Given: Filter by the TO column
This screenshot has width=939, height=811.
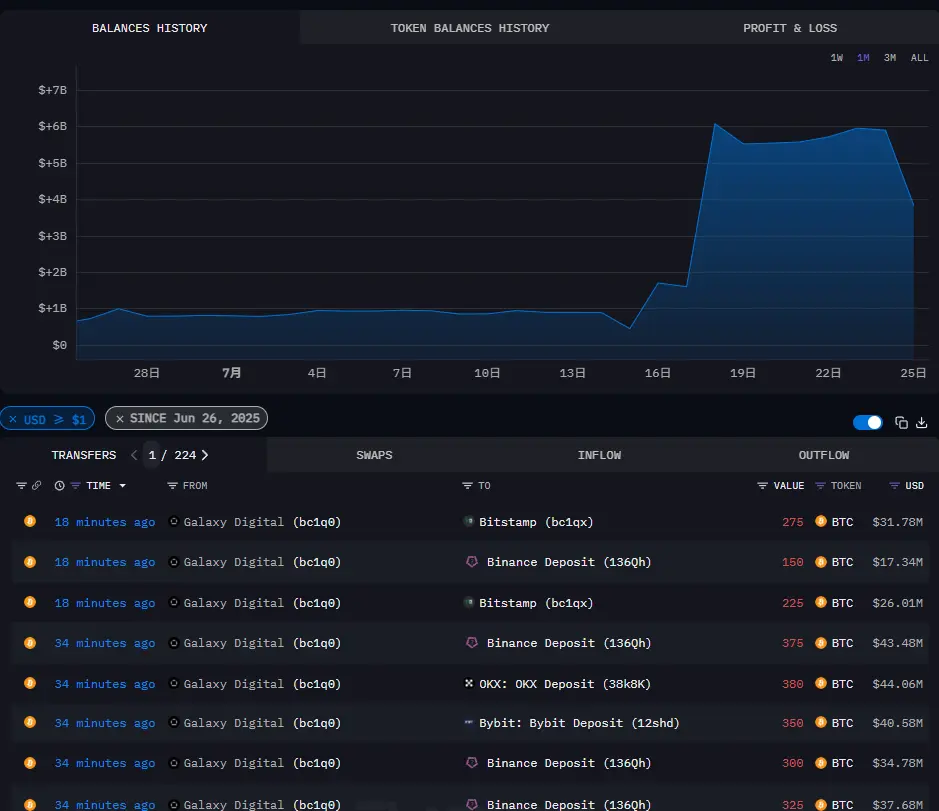Looking at the screenshot, I should pyautogui.click(x=468, y=486).
